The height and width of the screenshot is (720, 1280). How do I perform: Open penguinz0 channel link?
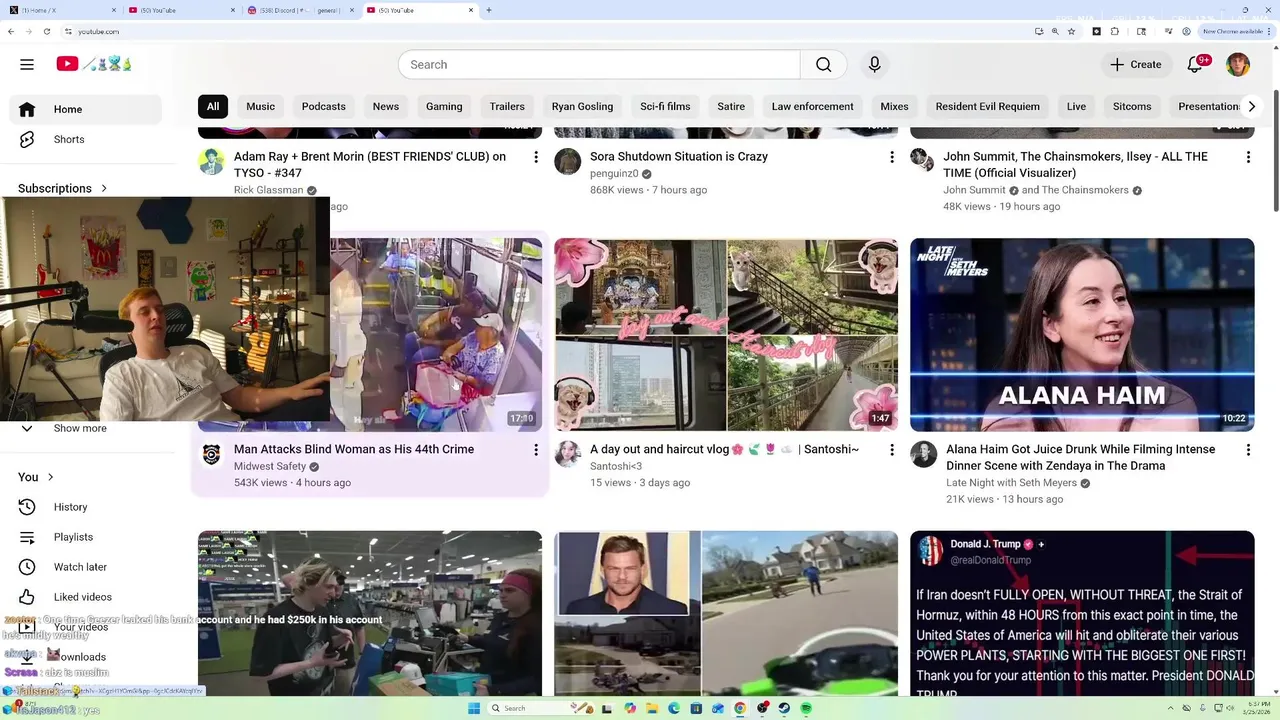click(x=614, y=173)
